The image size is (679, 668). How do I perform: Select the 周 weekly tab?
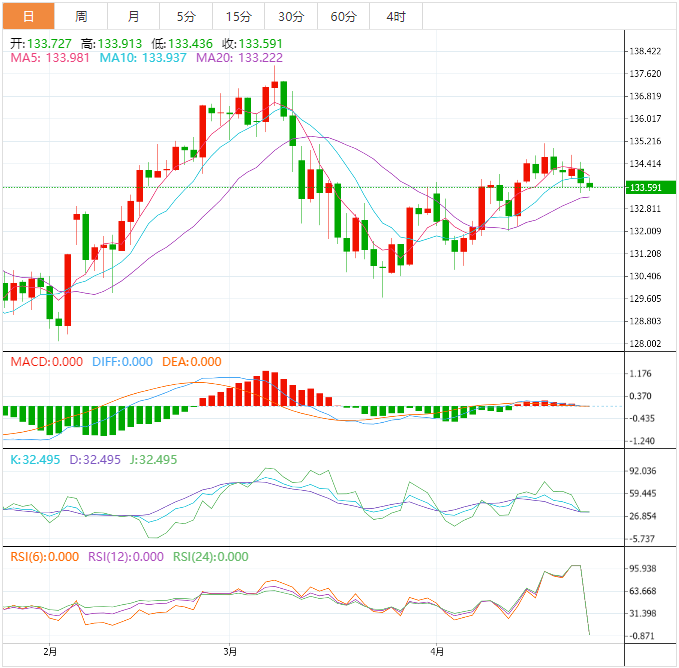80,16
